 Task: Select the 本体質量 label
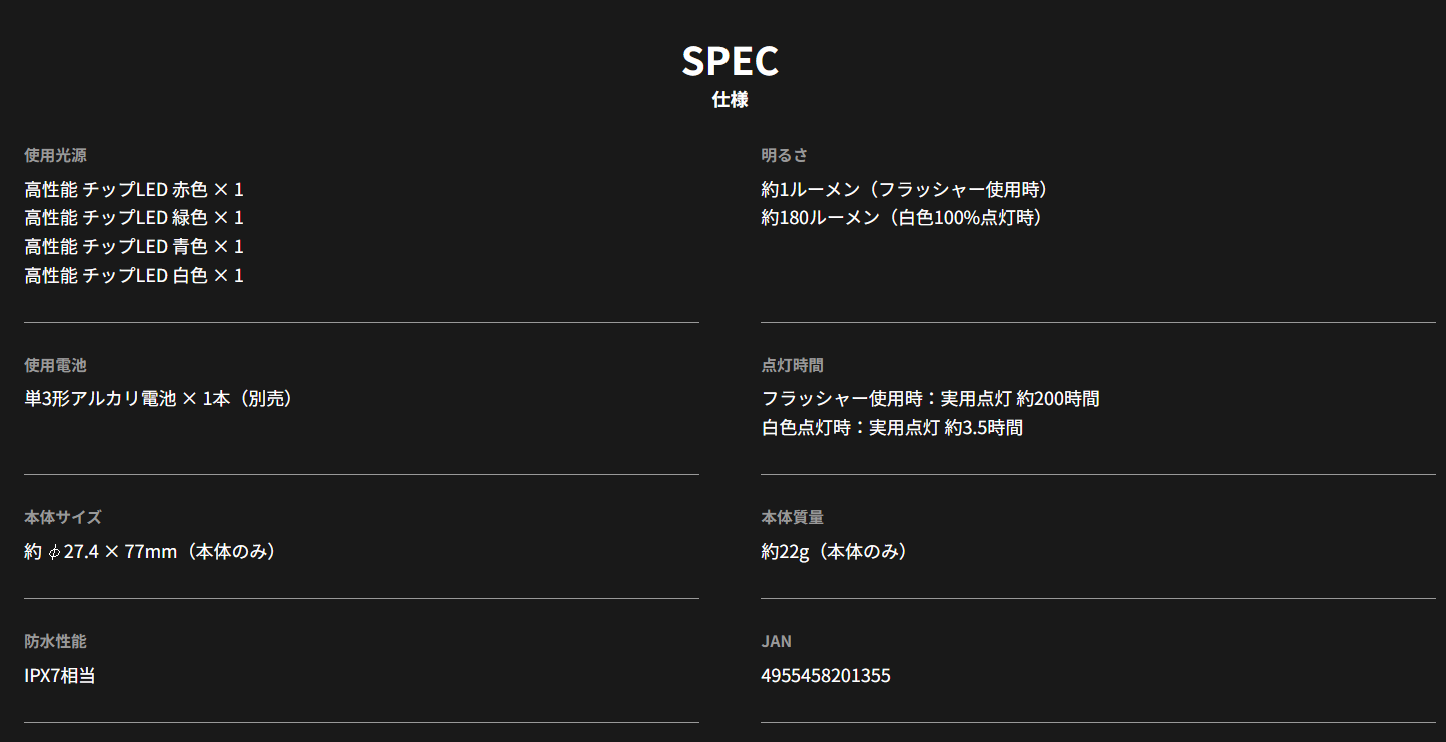pos(792,517)
